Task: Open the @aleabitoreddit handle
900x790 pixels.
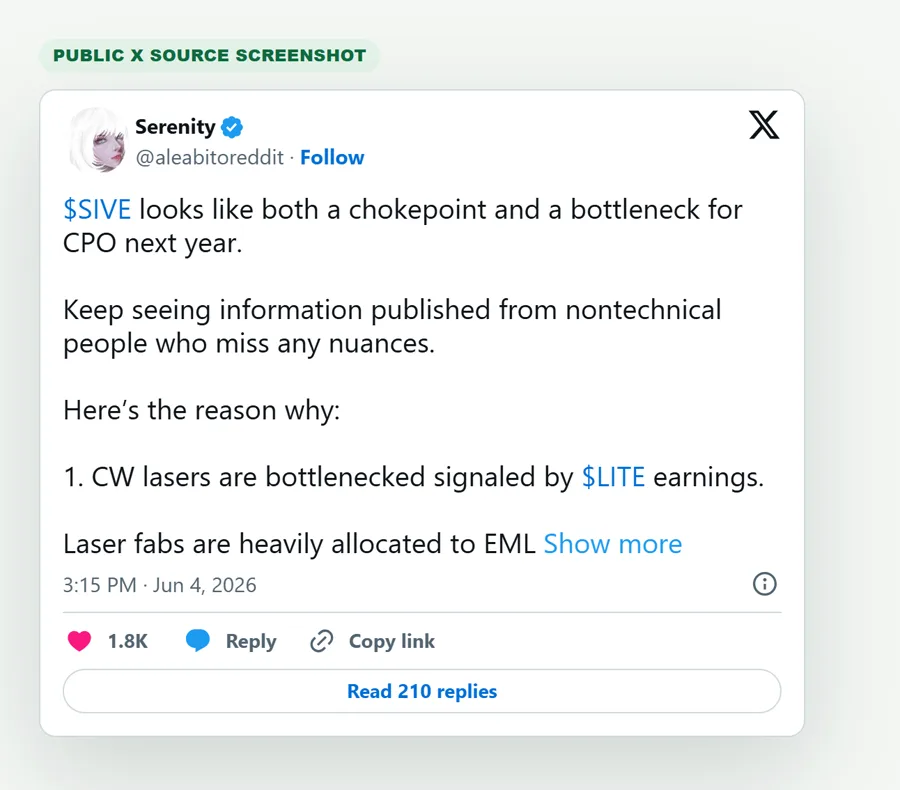Action: (x=210, y=157)
